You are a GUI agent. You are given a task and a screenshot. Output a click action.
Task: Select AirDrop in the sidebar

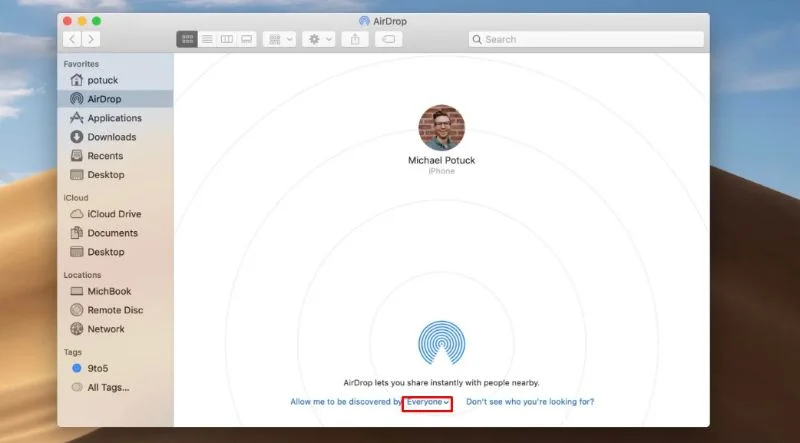115,99
